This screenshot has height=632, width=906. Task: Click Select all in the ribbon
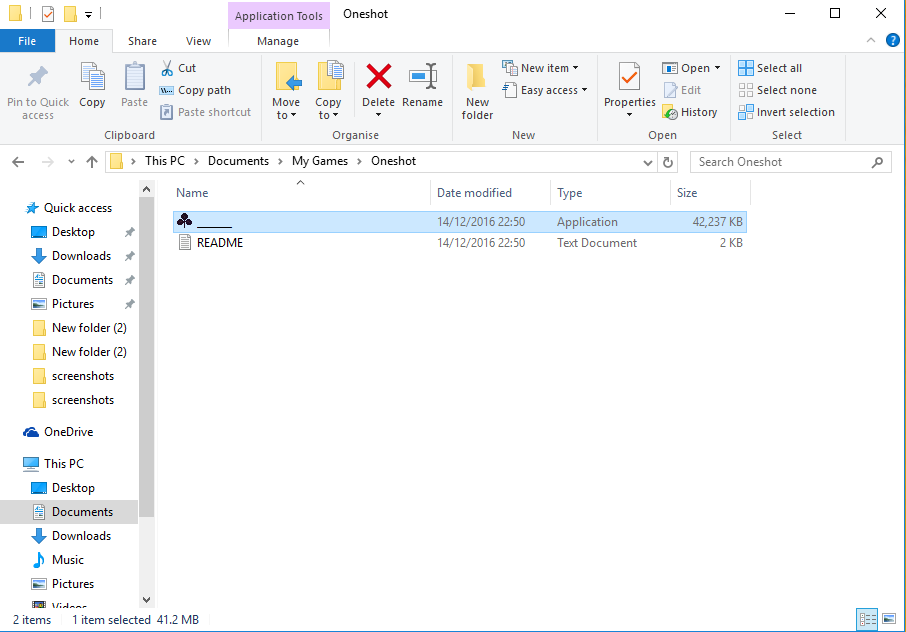[x=770, y=68]
